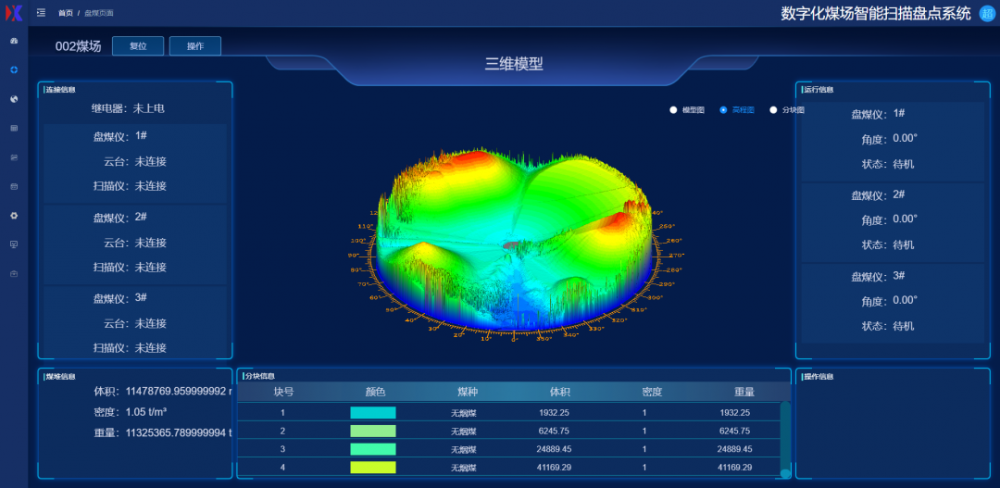Click the briefcase icon at sidebar bottom
Image resolution: width=1000 pixels, height=488 pixels.
coord(14,273)
